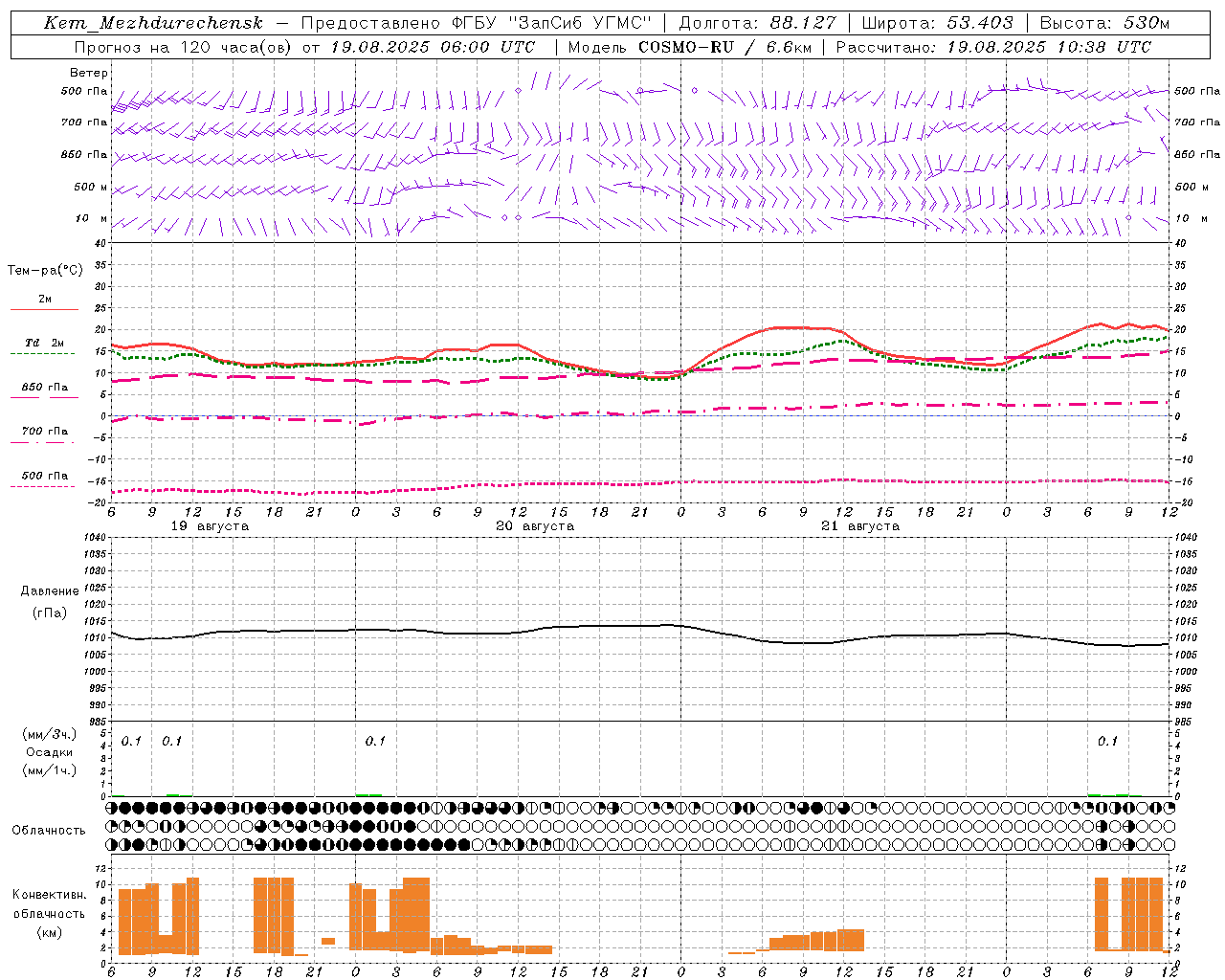This screenshot has width=1225, height=980.
Task: Click the forecast start time '19.08.2025 06:00 UTC'
Action: tap(433, 47)
